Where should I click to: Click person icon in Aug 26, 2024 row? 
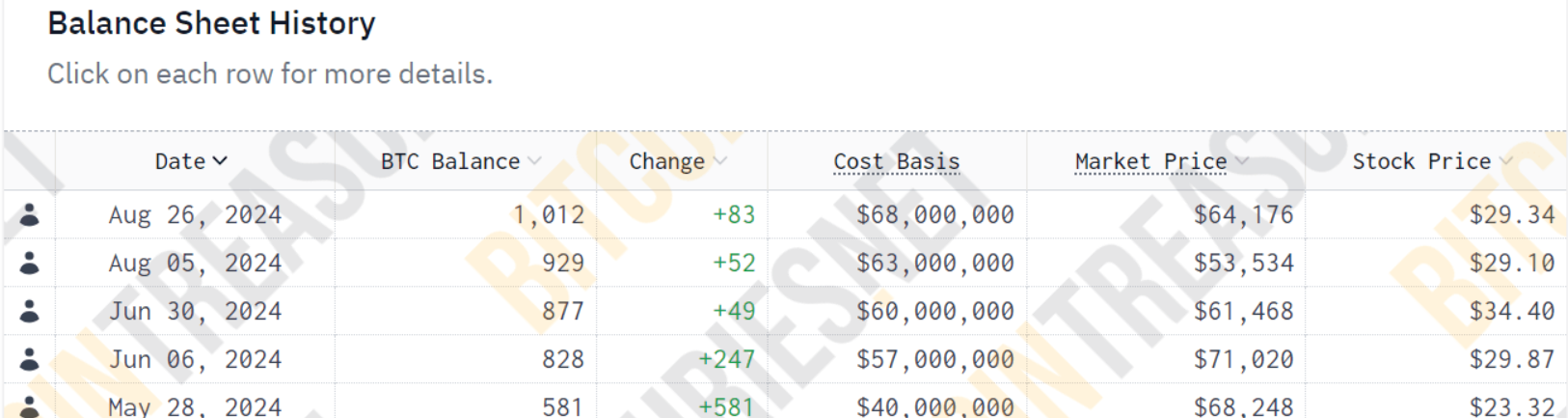(x=30, y=214)
